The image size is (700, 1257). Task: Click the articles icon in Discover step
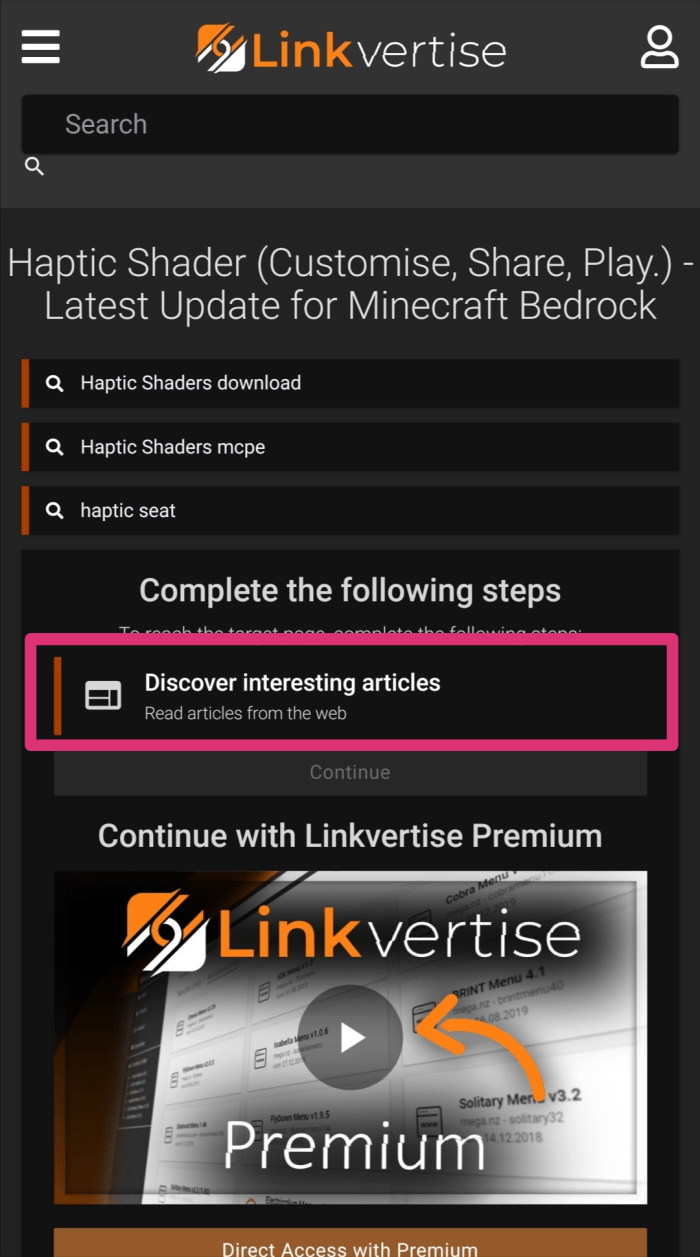pos(103,696)
